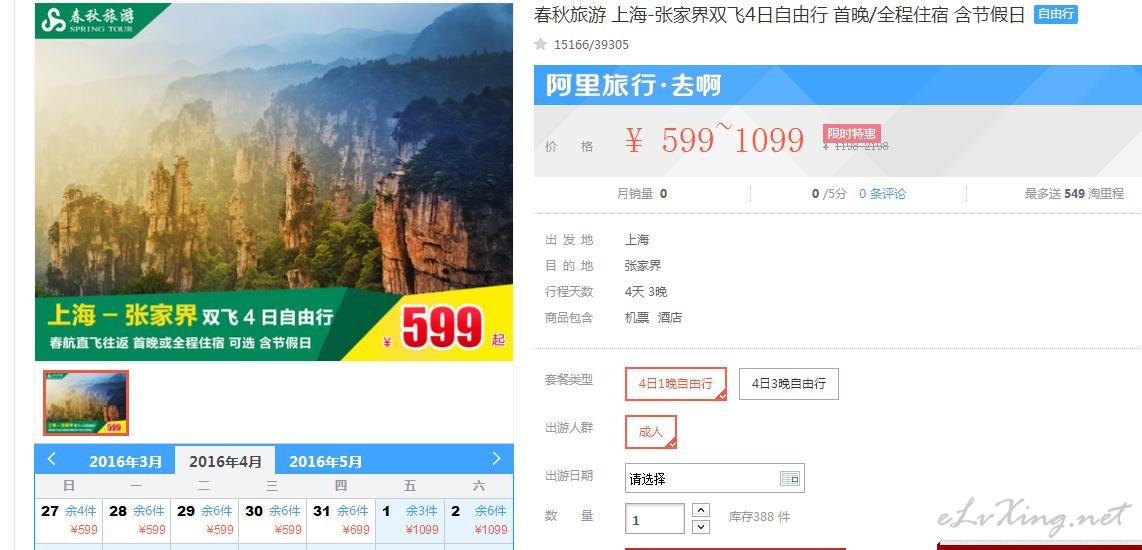1142x550 pixels.
Task: Select the 4日1晚自由行 package option
Action: [x=676, y=384]
